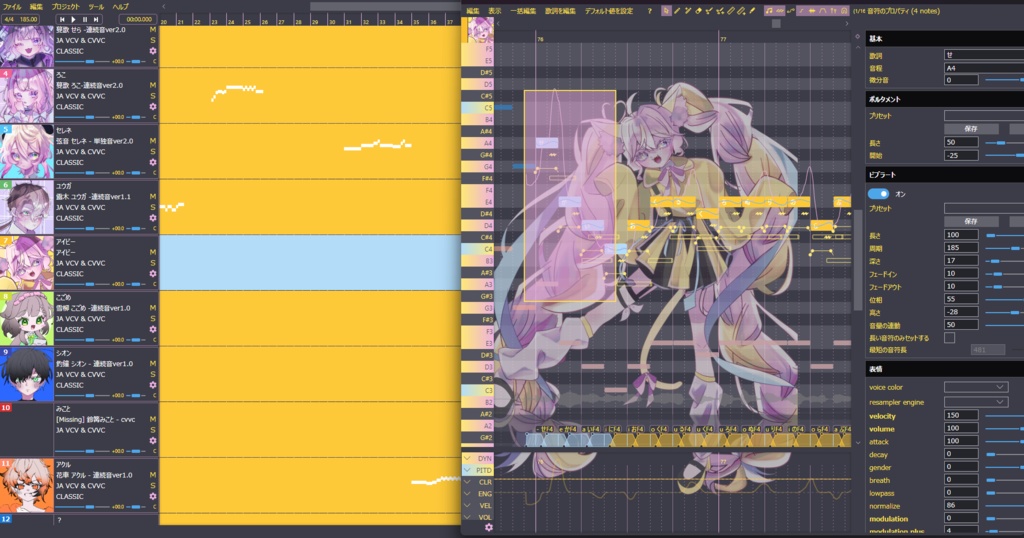The image size is (1024, 538).
Task: Open expression settings gear below VOL
Action: coord(488,528)
